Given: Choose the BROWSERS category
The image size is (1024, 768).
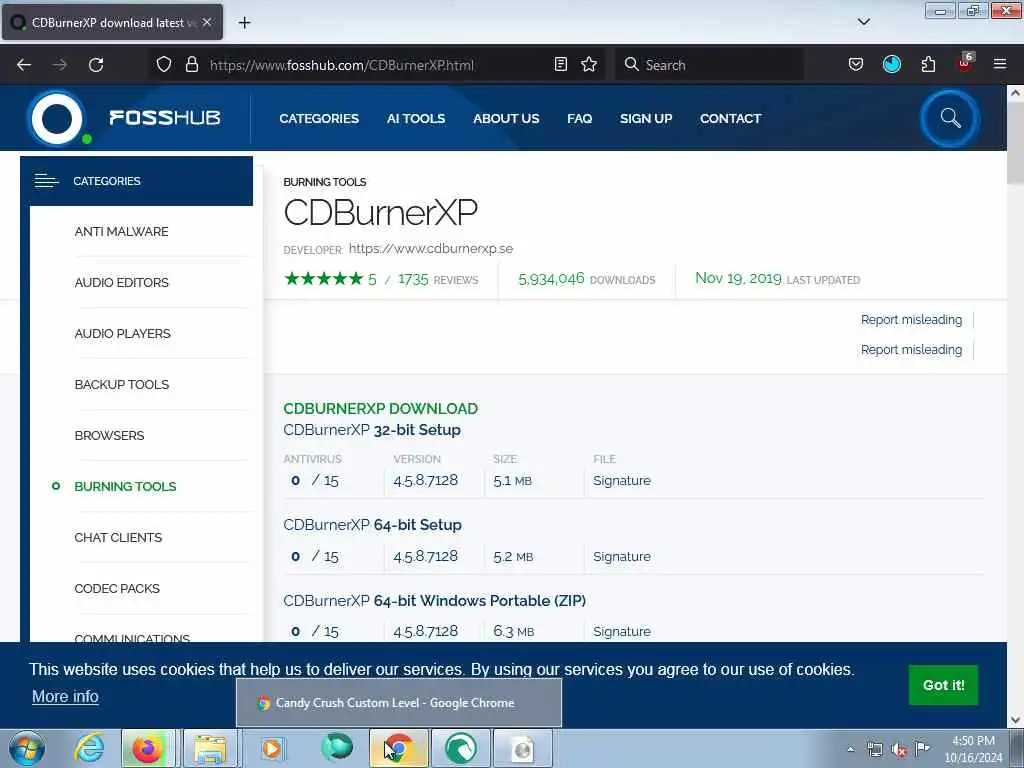Looking at the screenshot, I should coord(109,435).
